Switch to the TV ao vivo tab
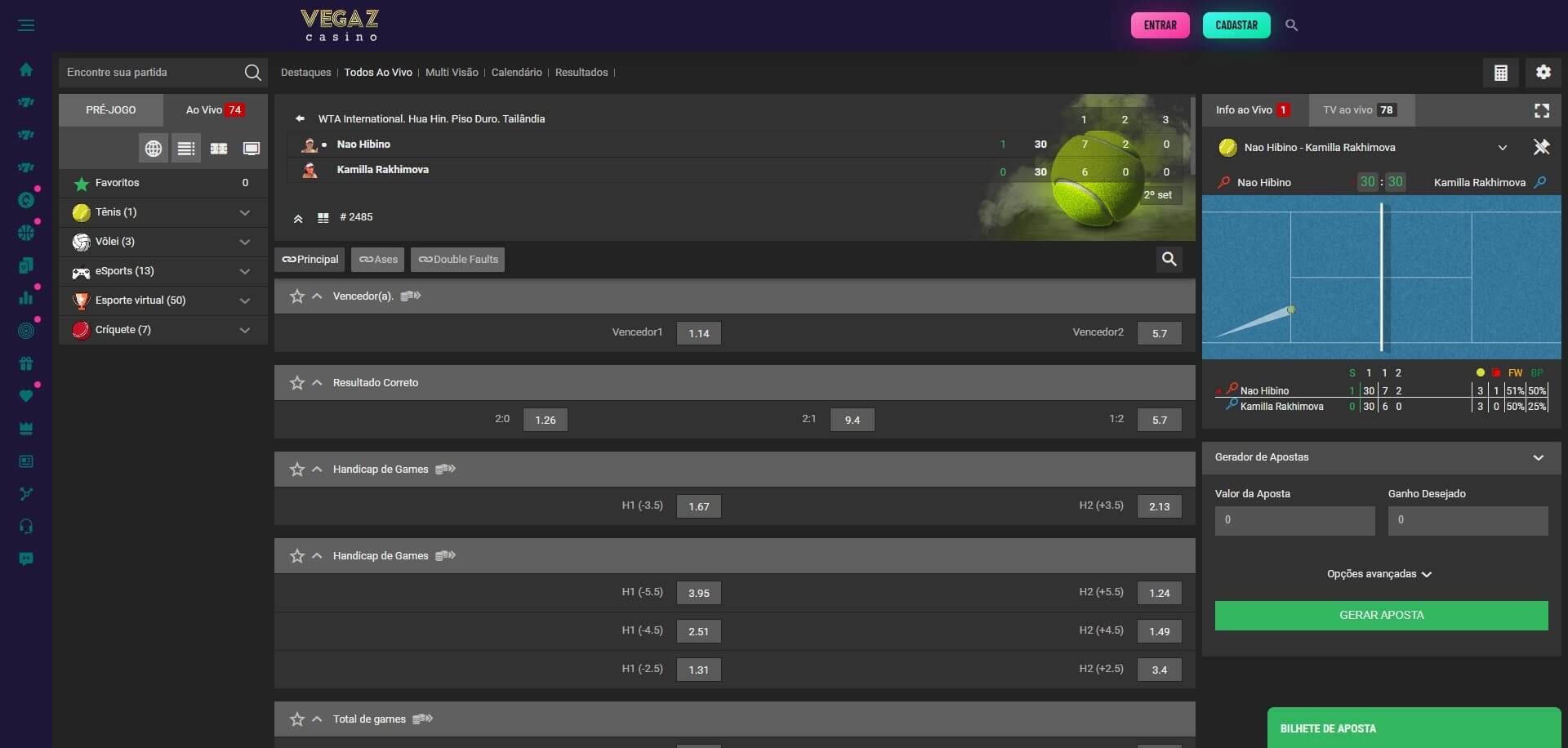Viewport: 1568px width, 748px height. (1361, 110)
